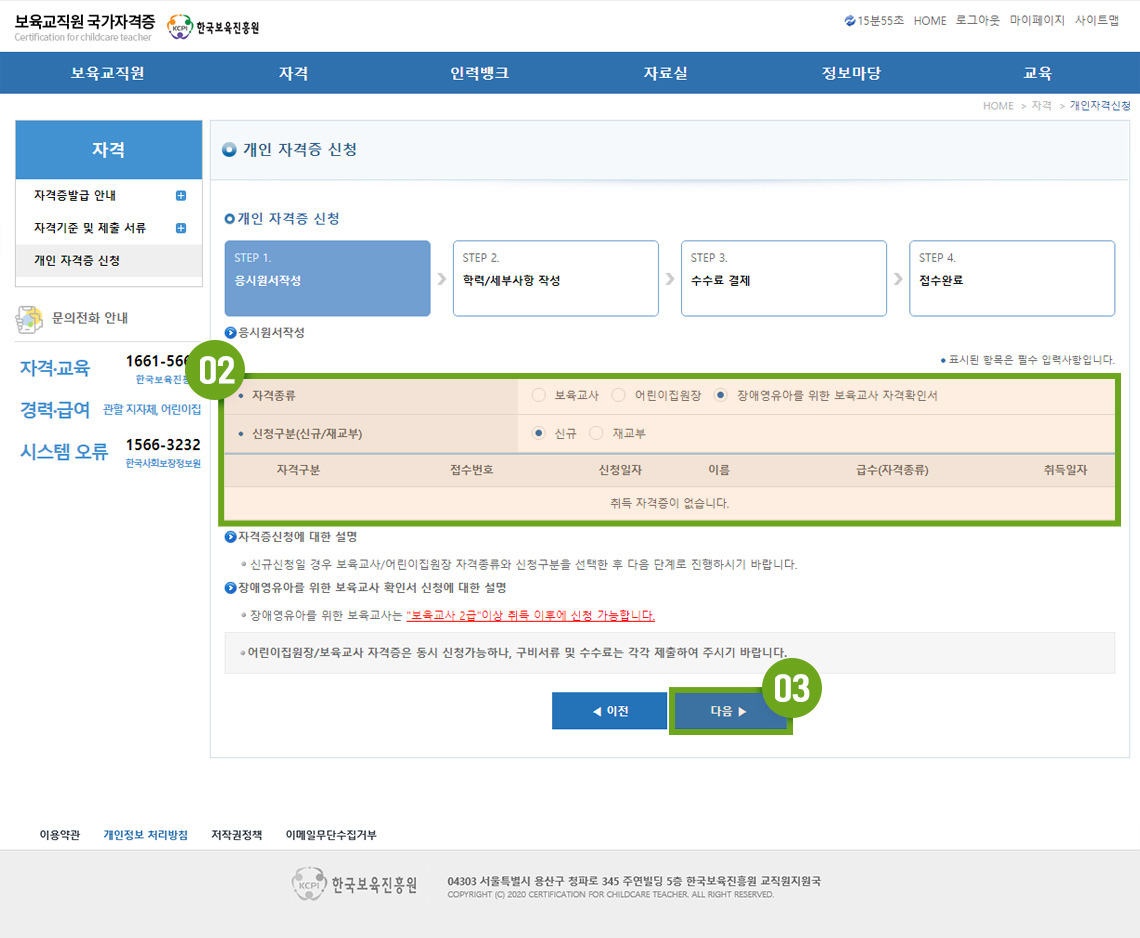Select the 보육교사 radio button
1140x938 pixels.
(x=539, y=395)
